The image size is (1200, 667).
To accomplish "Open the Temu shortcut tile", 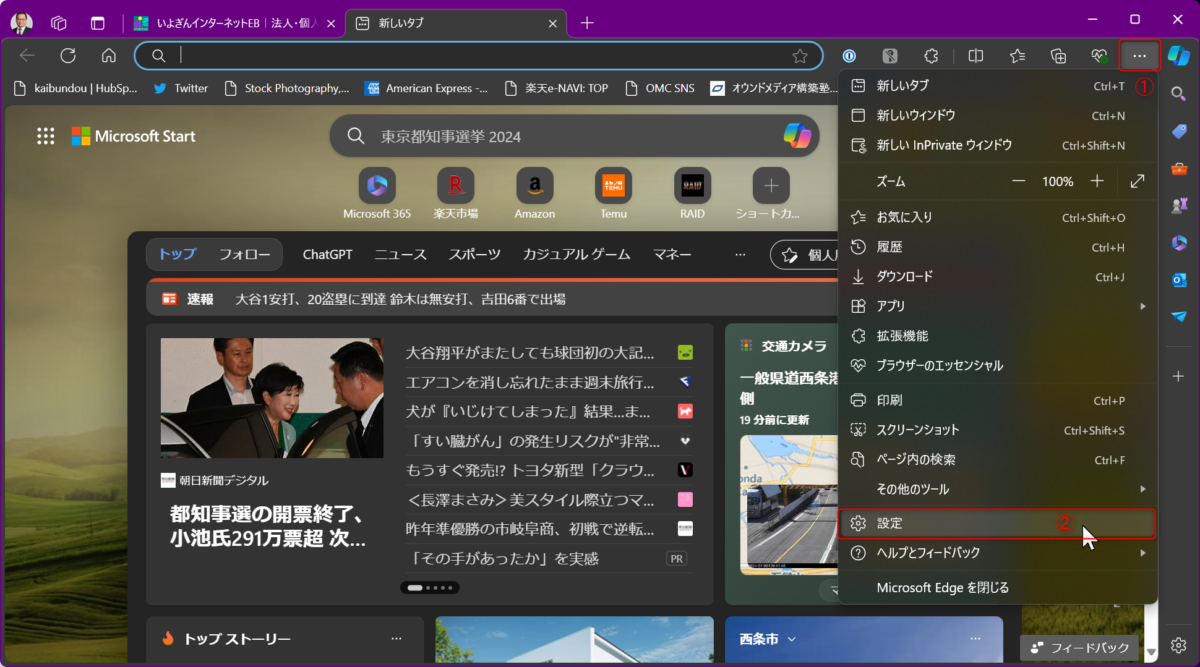I will 614,193.
